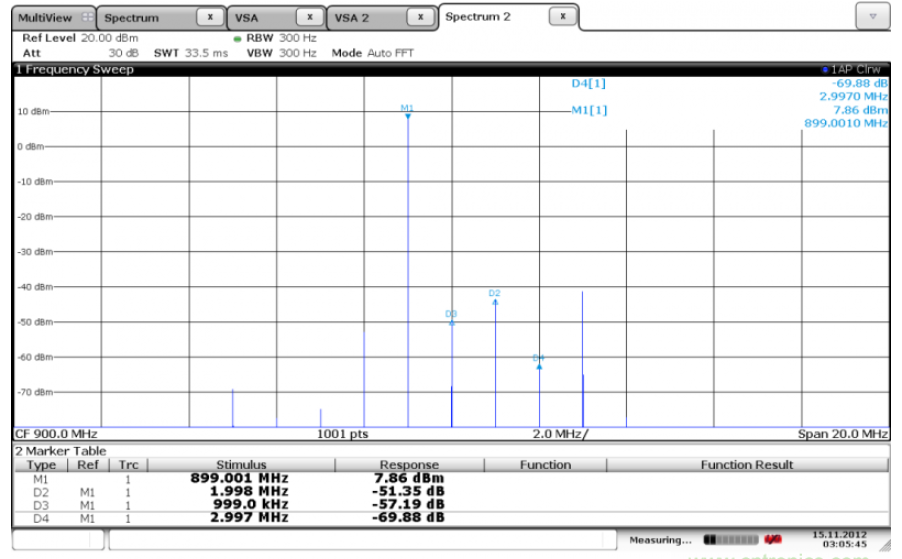Image resolution: width=902 pixels, height=559 pixels.
Task: Click the Mode Auto FFT label
Action: click(373, 53)
